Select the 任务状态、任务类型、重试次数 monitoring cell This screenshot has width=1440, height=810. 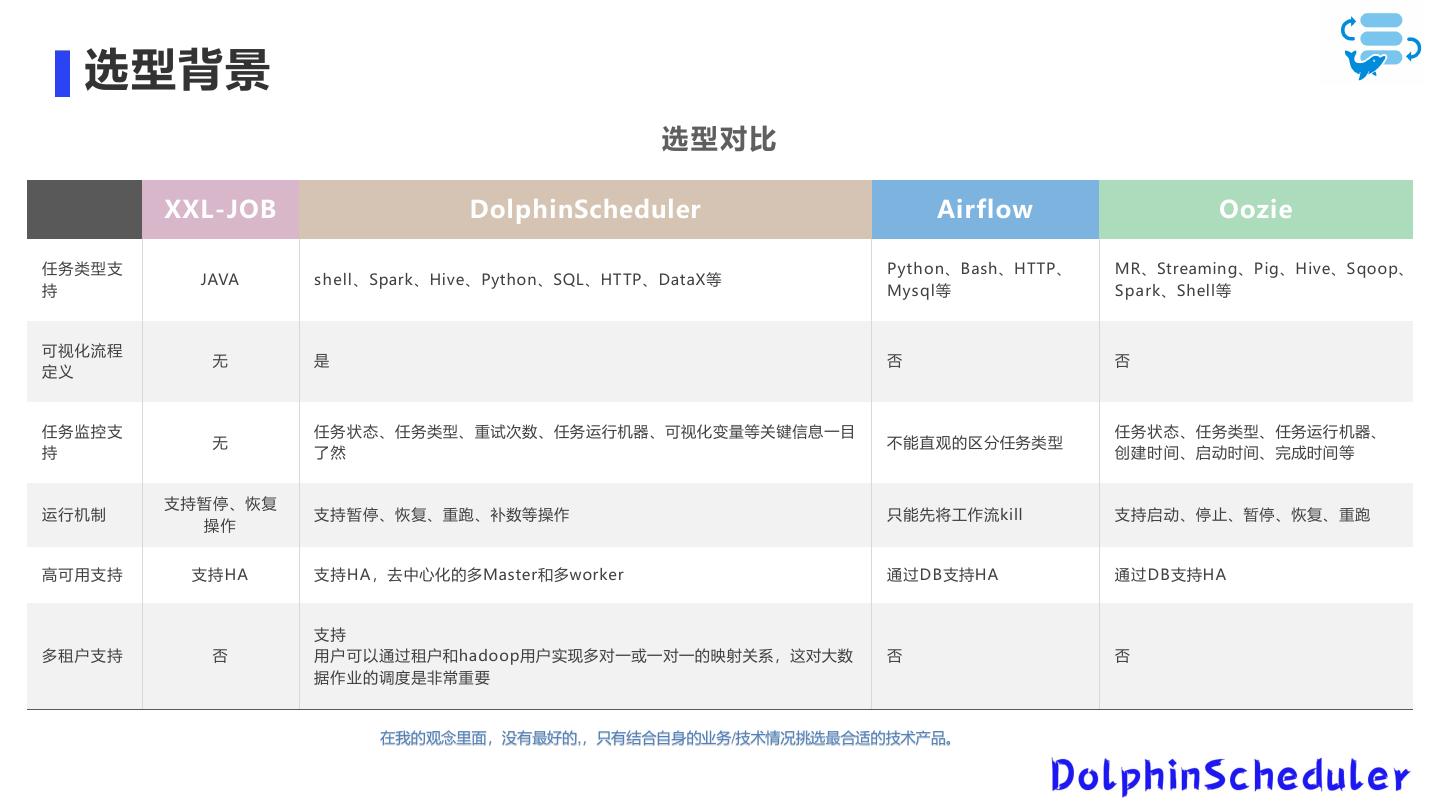click(x=585, y=442)
